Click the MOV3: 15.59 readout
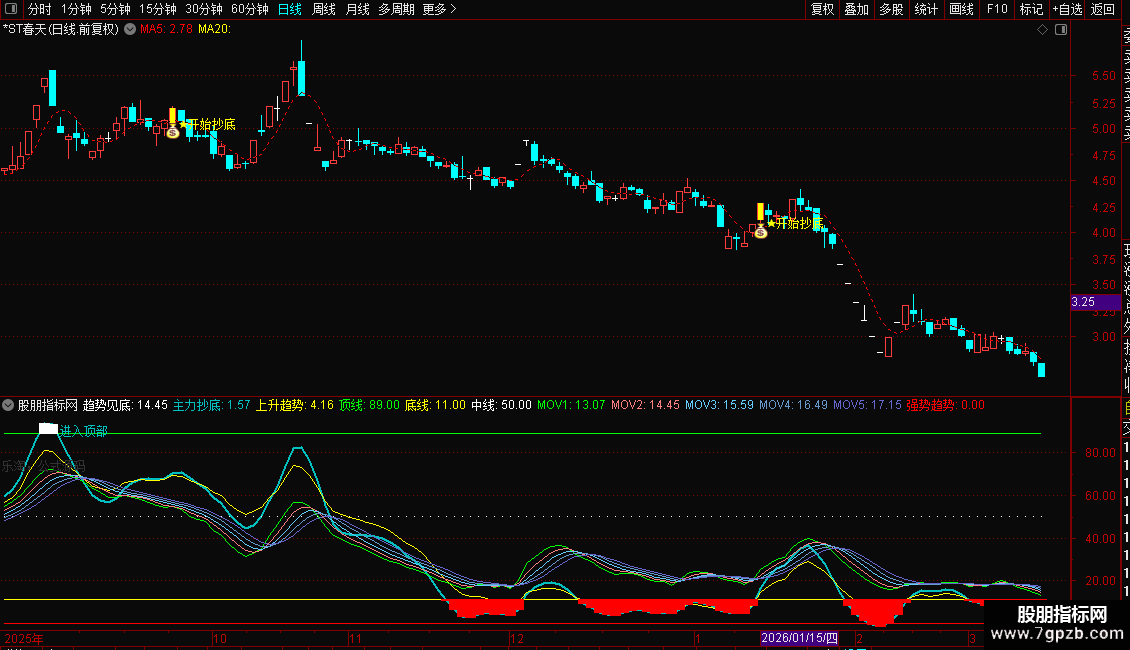The height and width of the screenshot is (650, 1130). tap(719, 405)
